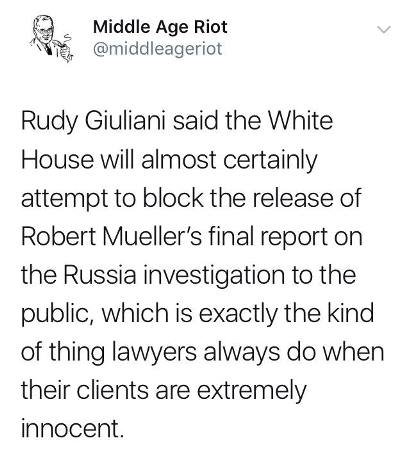410x457 pixels.
Task: Visit the @middleageriot handle
Action: tap(157, 49)
